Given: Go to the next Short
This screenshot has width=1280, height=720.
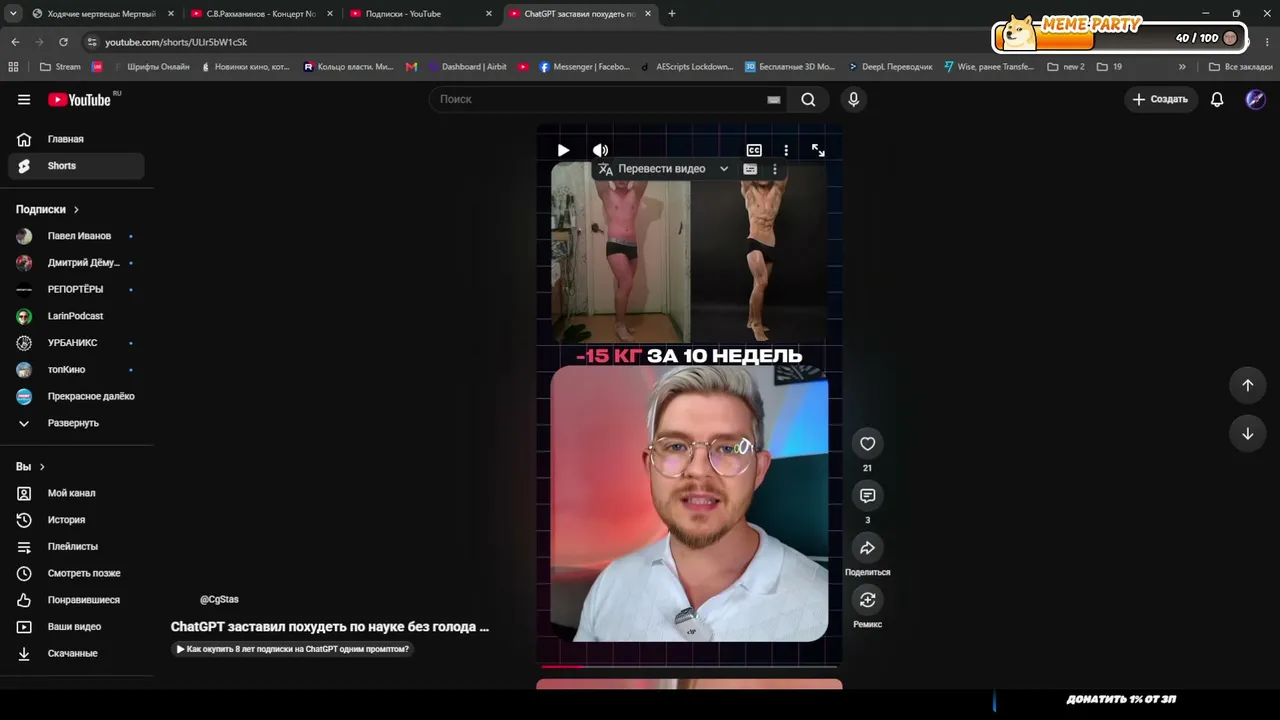Looking at the screenshot, I should click(1247, 433).
